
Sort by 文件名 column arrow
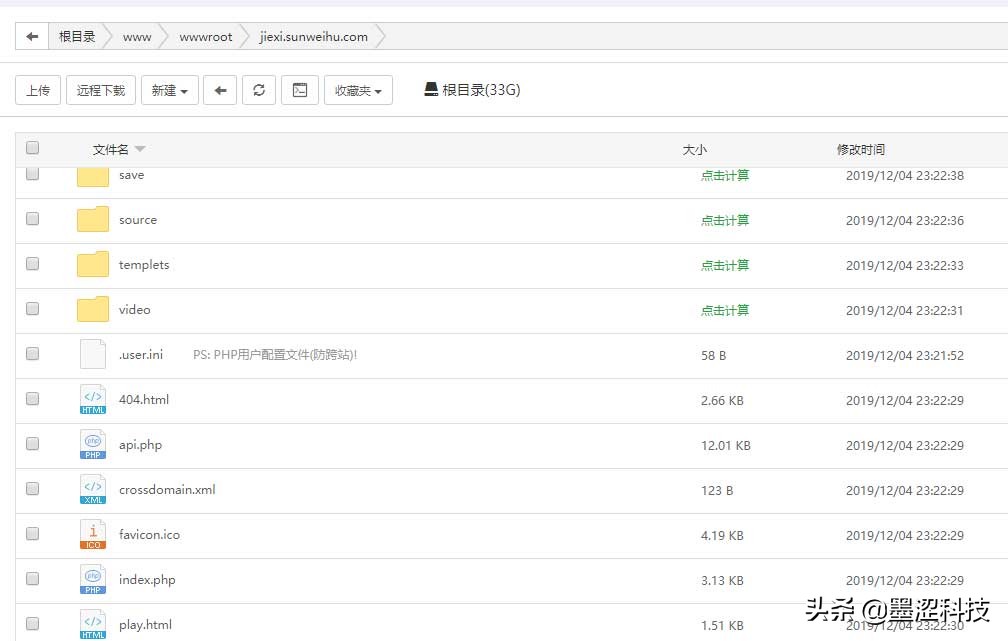tap(140, 149)
